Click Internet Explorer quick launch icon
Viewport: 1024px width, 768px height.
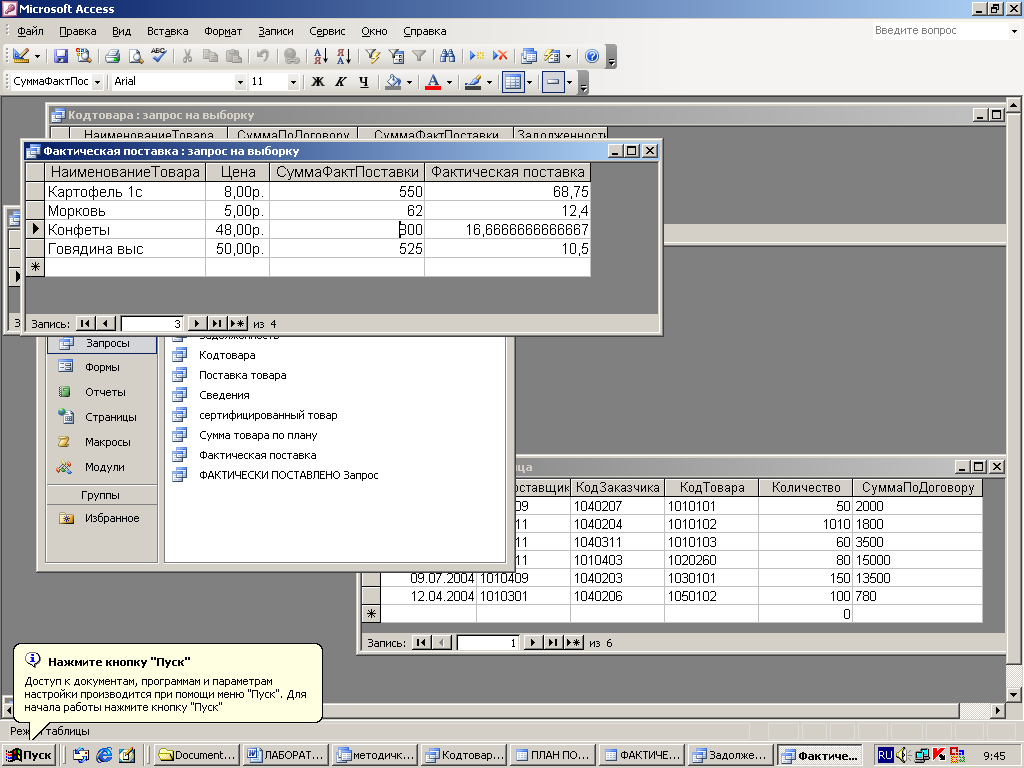104,755
